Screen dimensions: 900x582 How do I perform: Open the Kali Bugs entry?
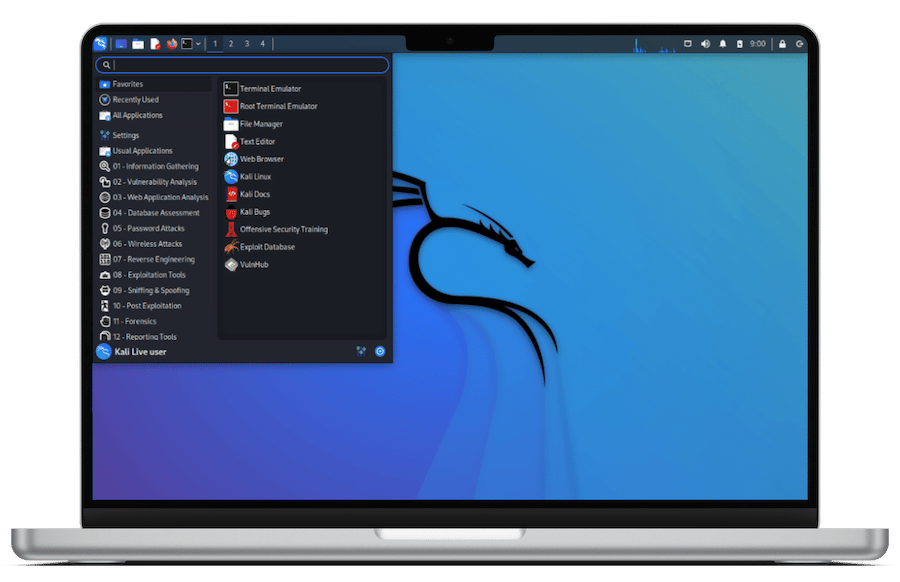click(302, 212)
